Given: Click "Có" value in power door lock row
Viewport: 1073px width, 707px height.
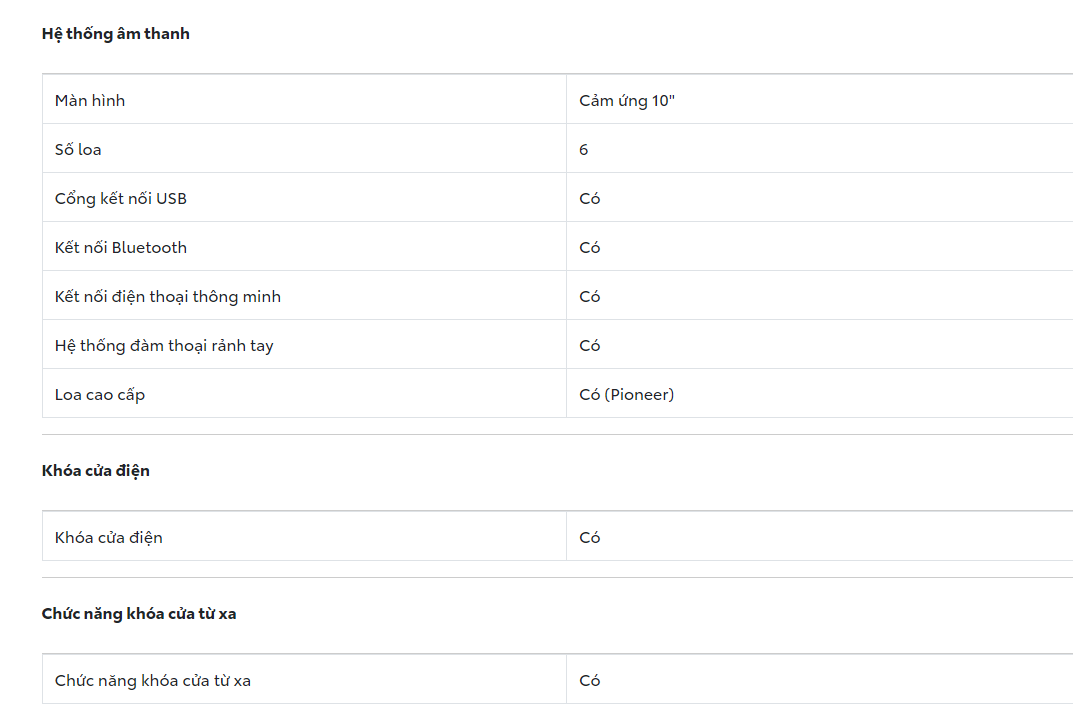Looking at the screenshot, I should click(590, 537).
